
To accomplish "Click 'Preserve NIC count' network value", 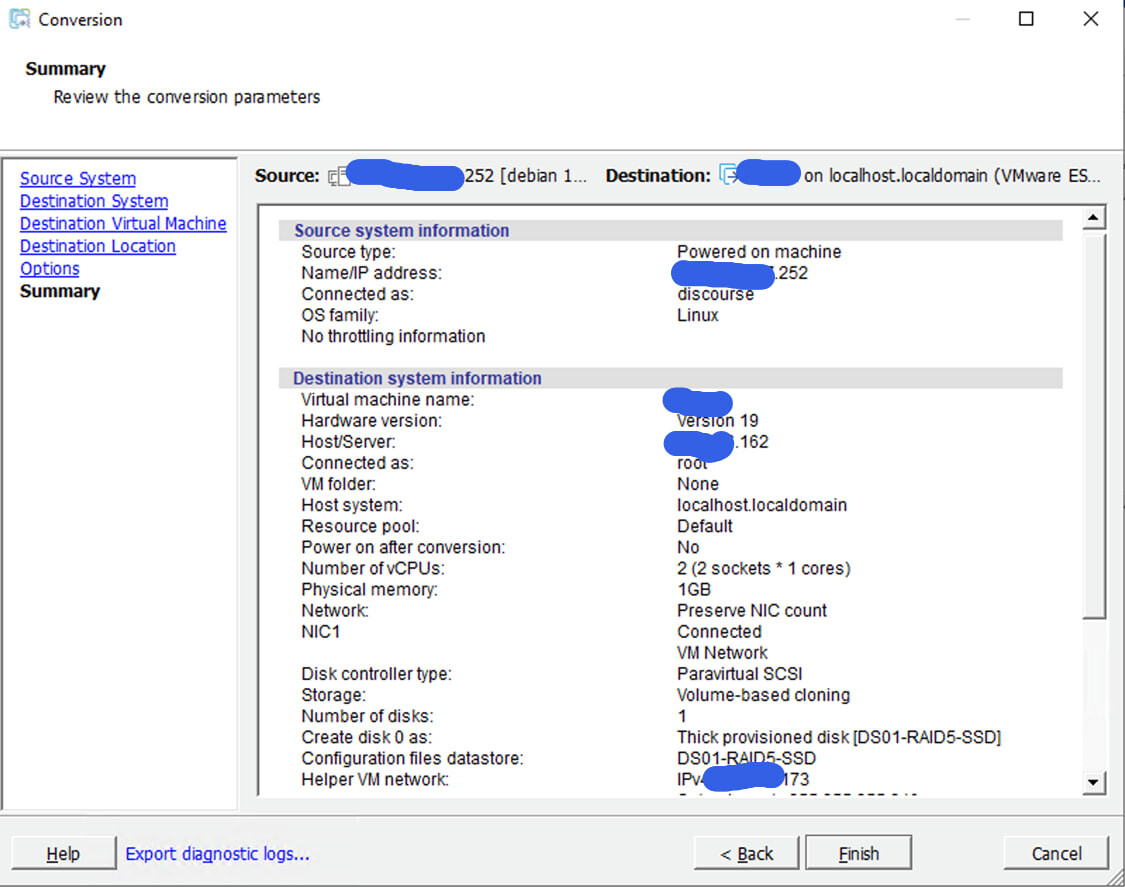I will pos(752,611).
